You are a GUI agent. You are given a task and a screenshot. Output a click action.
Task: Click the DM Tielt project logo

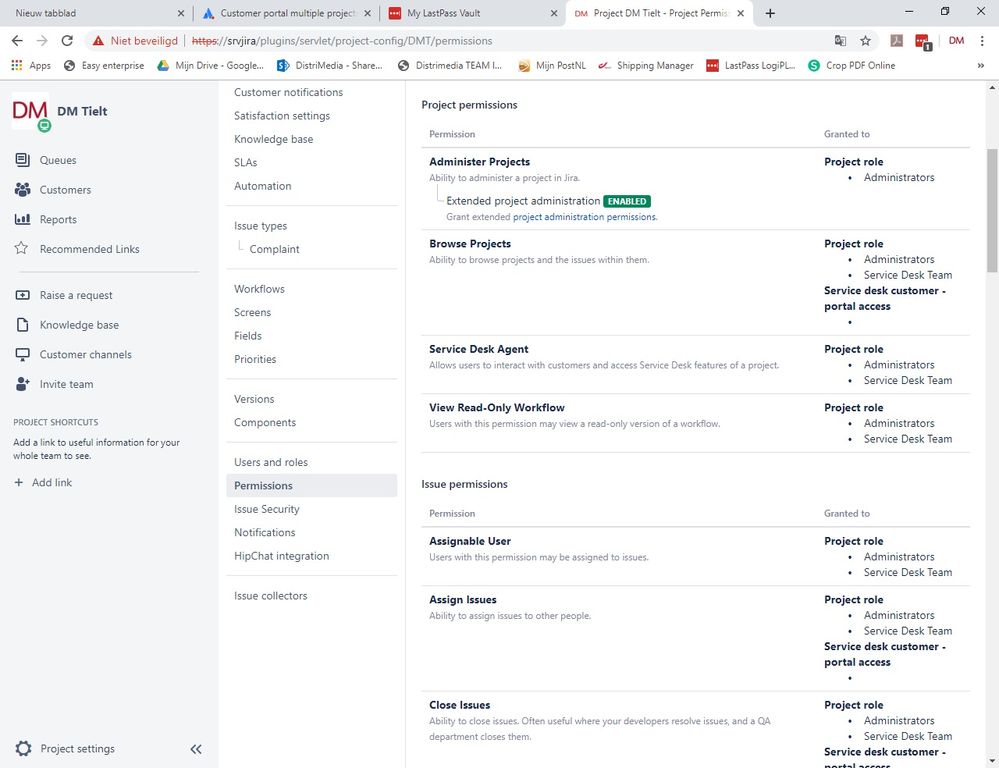tap(31, 111)
